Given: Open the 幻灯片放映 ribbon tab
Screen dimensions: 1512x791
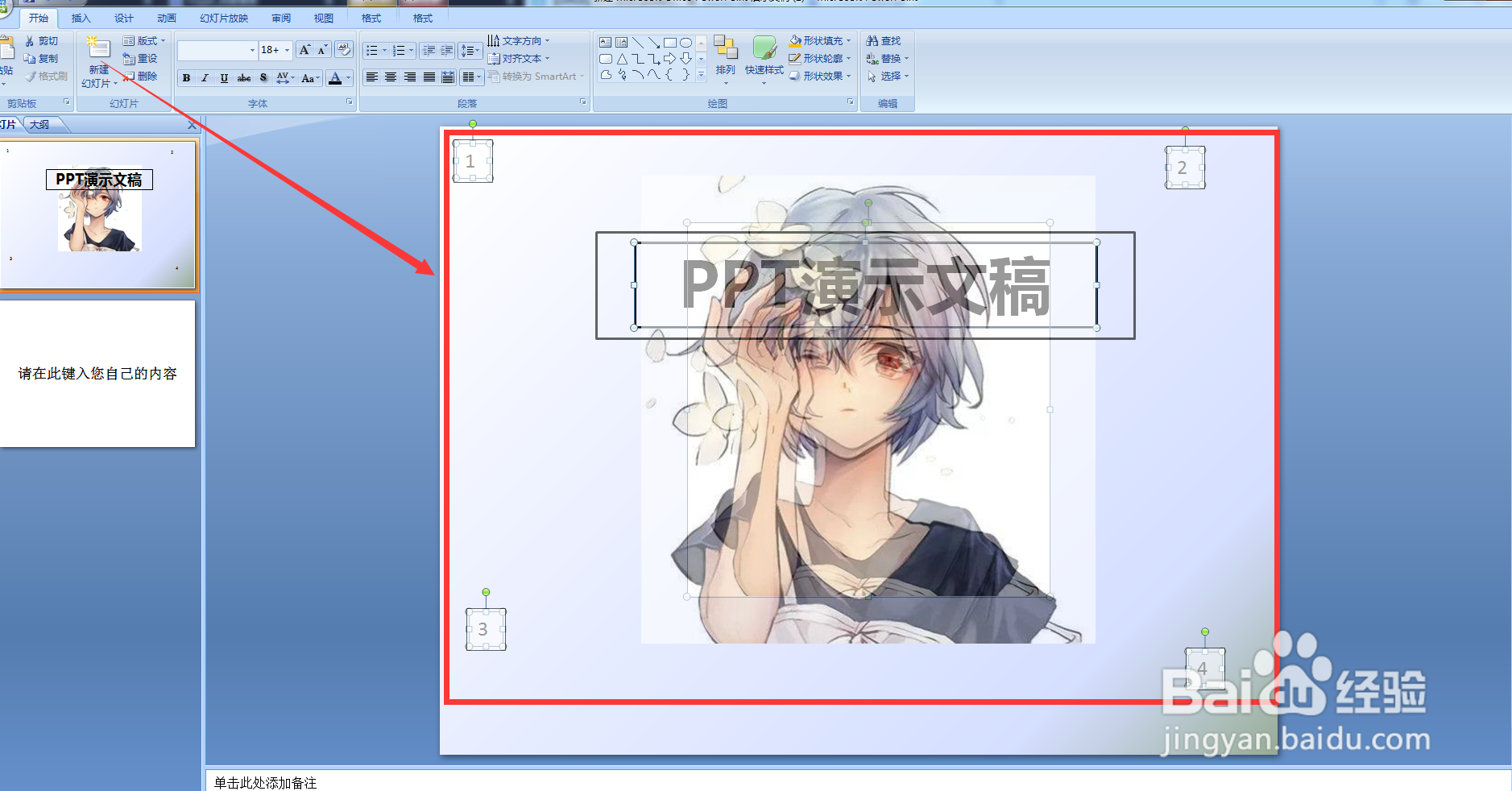Looking at the screenshot, I should [x=223, y=18].
